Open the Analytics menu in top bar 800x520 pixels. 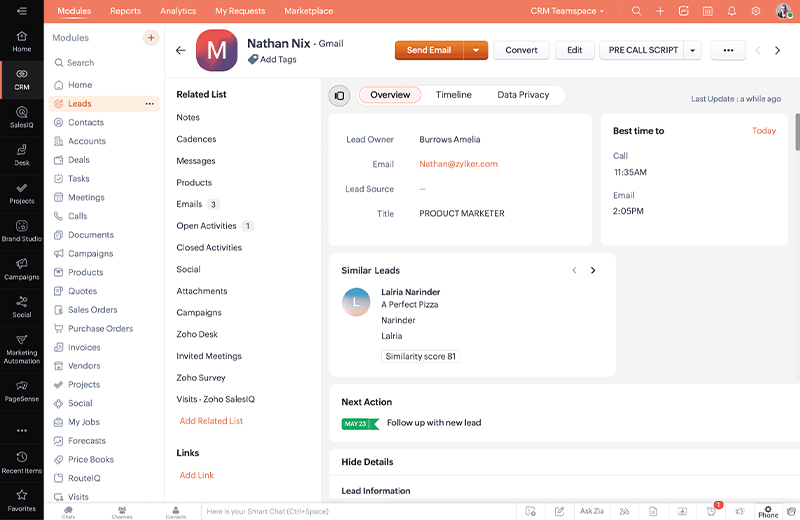[x=178, y=11]
